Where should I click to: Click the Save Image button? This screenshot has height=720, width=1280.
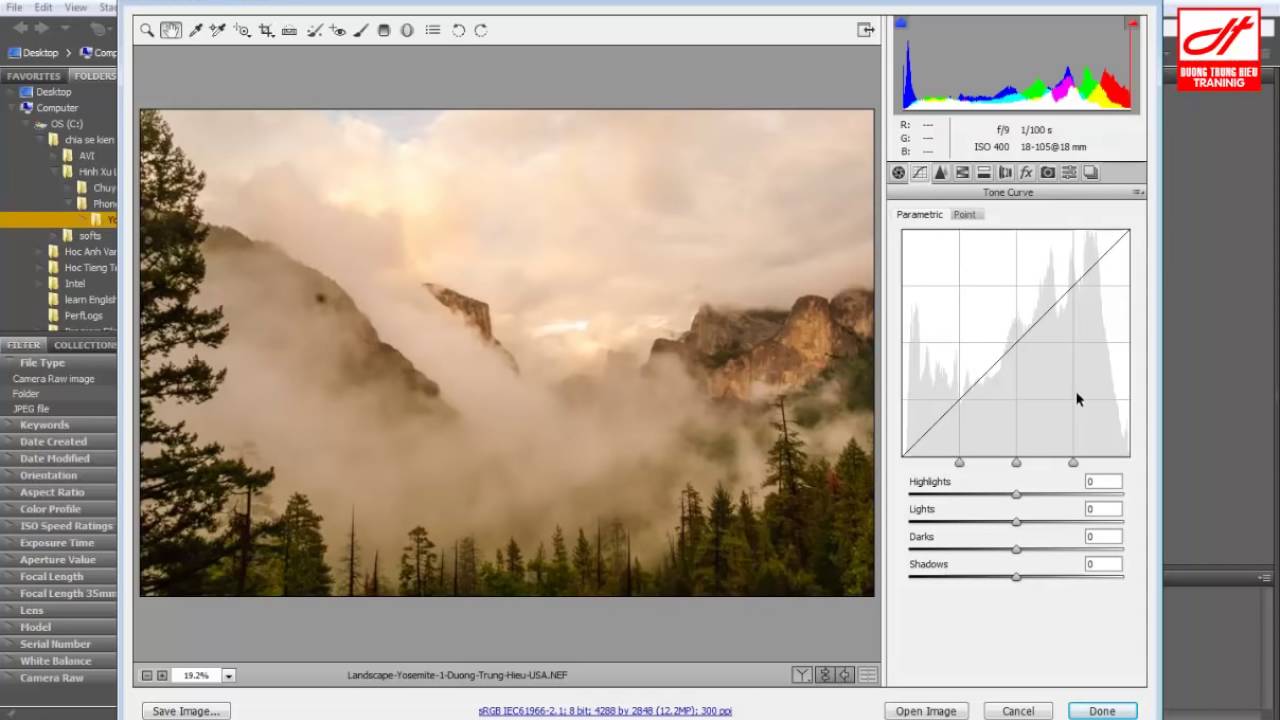click(x=186, y=711)
